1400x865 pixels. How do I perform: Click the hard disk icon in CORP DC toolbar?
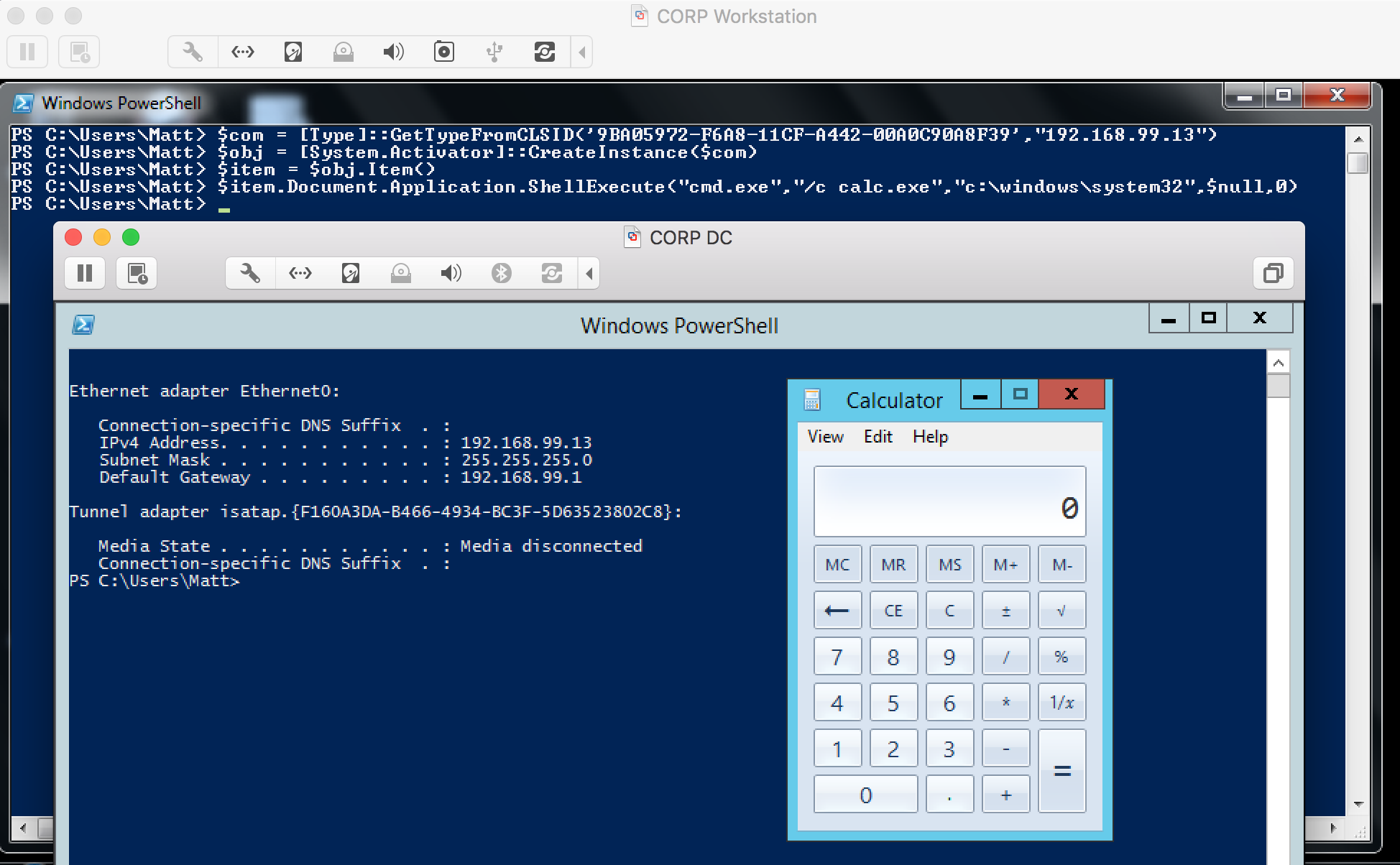coord(351,273)
